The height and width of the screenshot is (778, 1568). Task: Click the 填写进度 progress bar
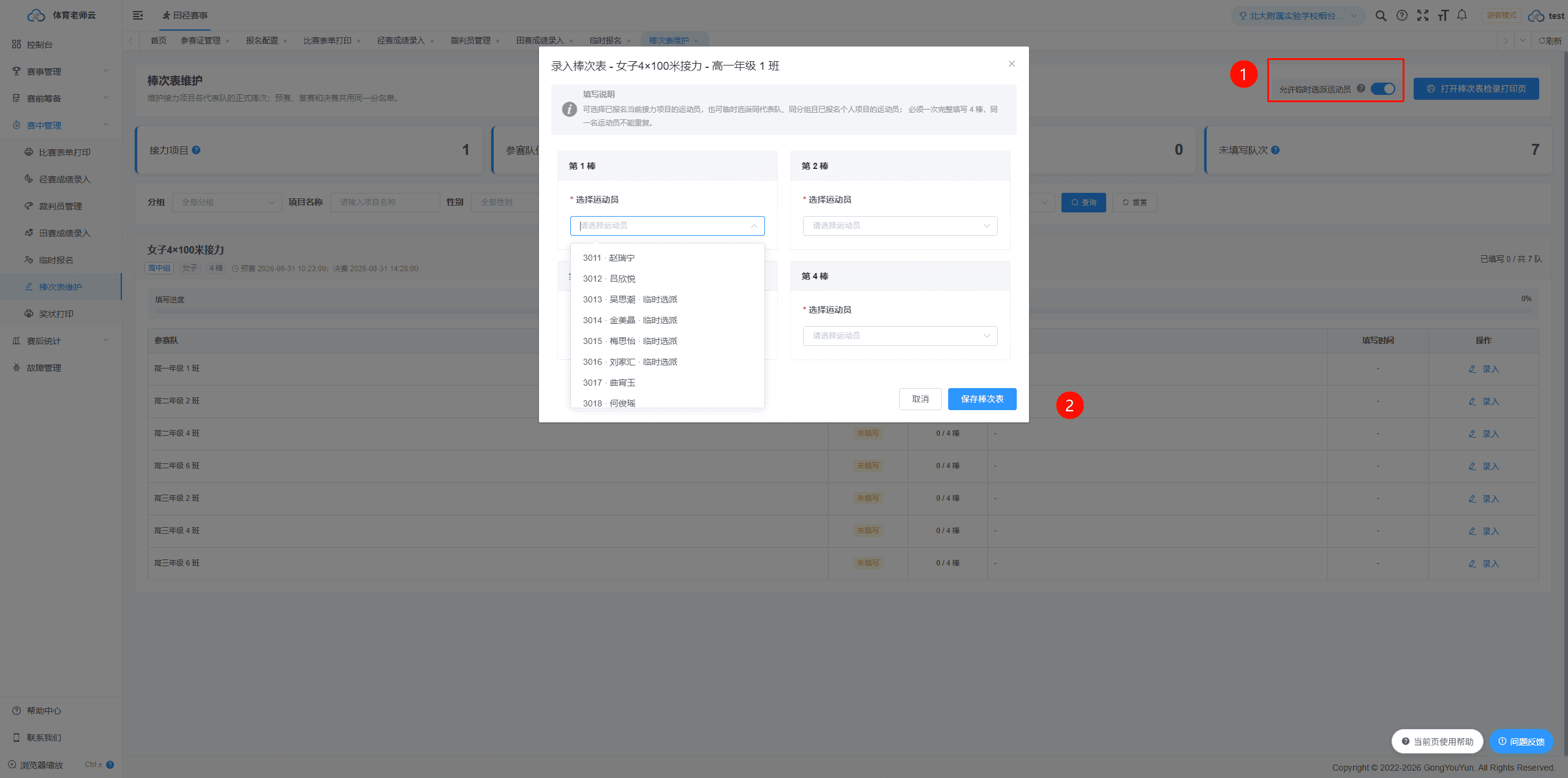tap(843, 311)
